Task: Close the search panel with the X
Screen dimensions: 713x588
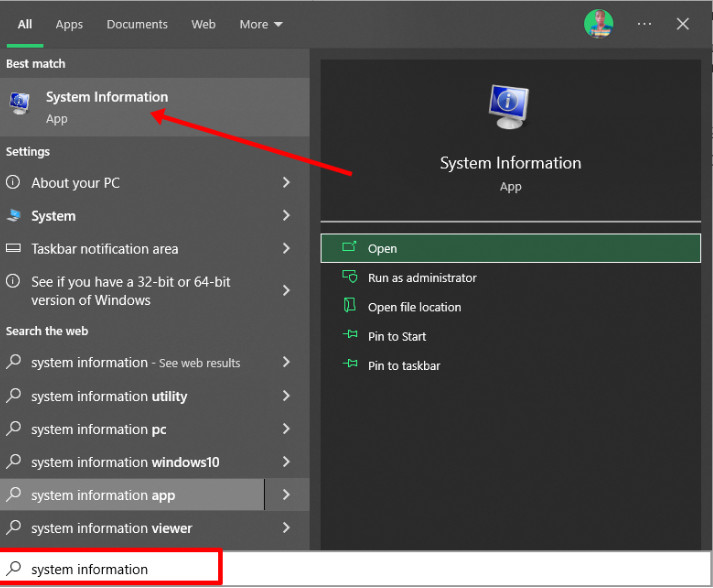Action: tap(682, 24)
